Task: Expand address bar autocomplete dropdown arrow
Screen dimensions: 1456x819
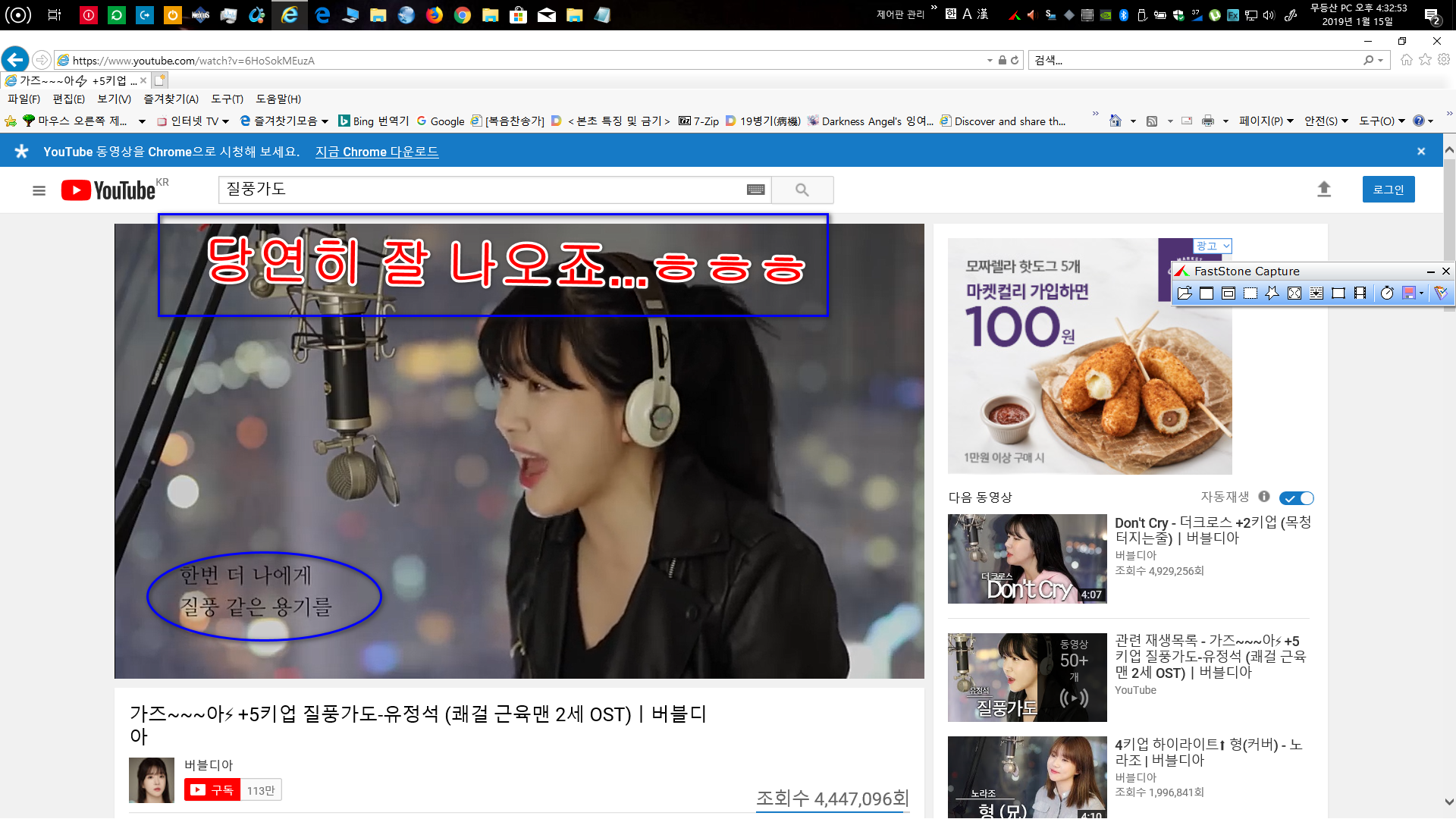Action: pos(990,61)
